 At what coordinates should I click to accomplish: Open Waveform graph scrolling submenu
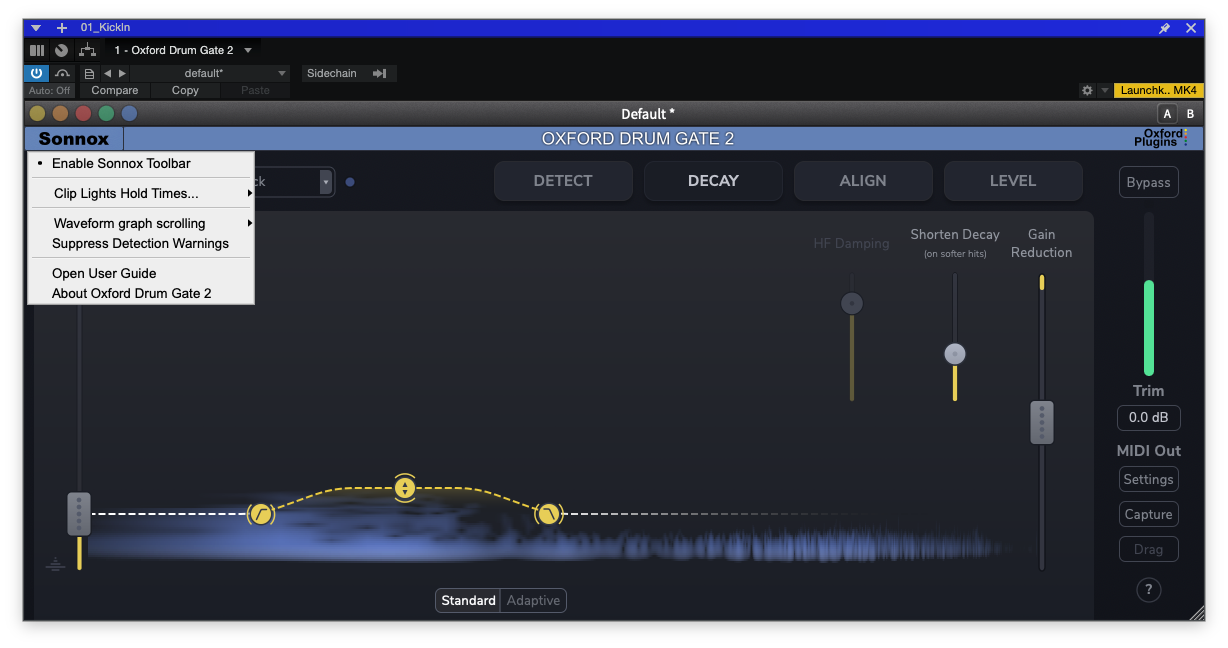(140, 223)
